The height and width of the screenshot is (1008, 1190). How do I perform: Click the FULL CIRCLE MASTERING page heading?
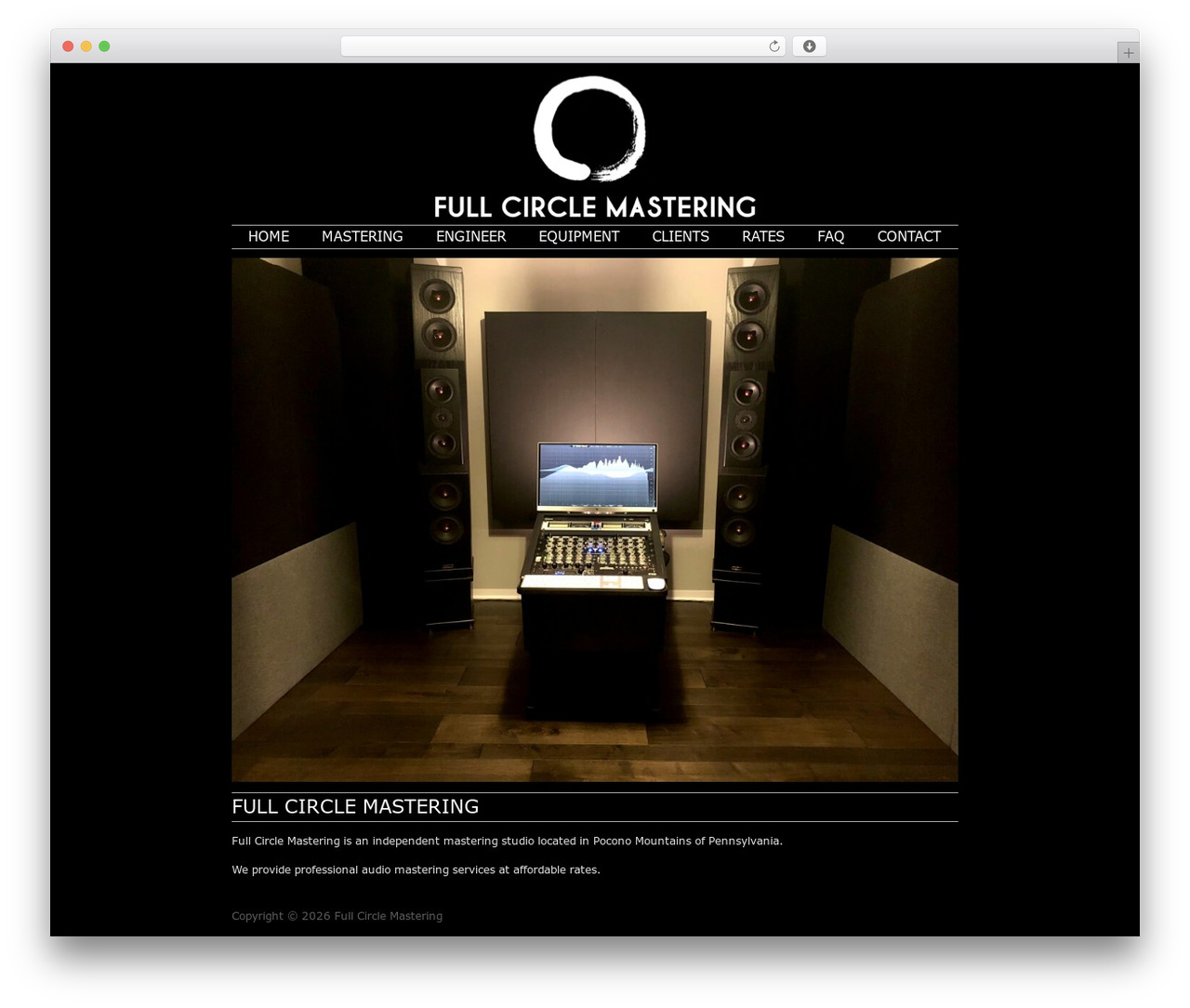[x=355, y=806]
